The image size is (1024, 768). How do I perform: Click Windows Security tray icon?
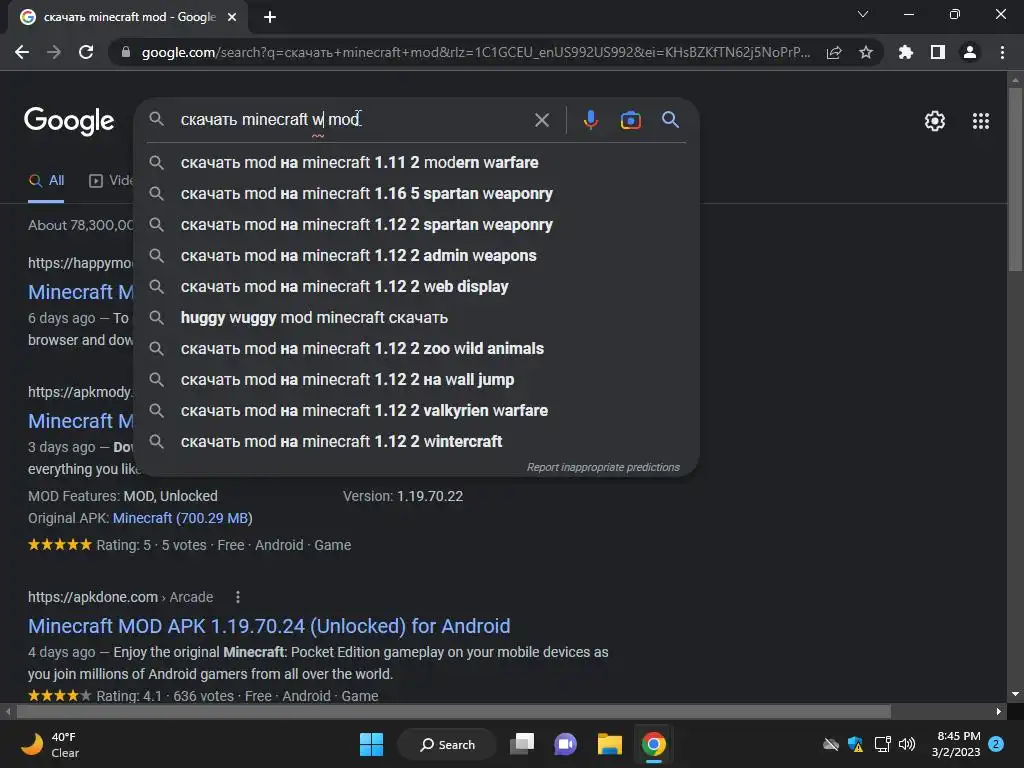[856, 744]
